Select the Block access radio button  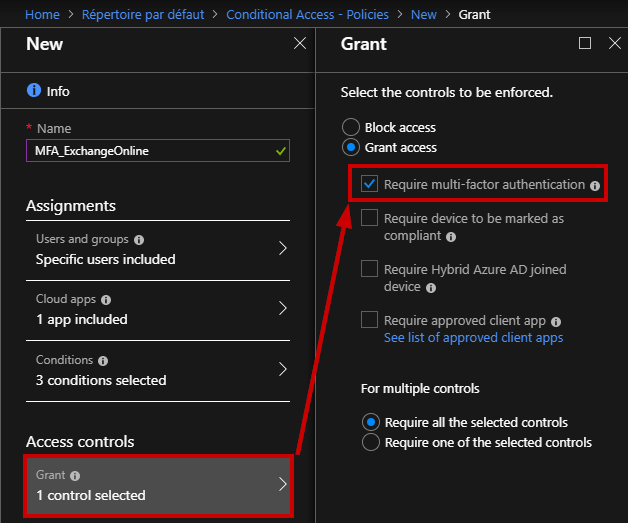(351, 127)
